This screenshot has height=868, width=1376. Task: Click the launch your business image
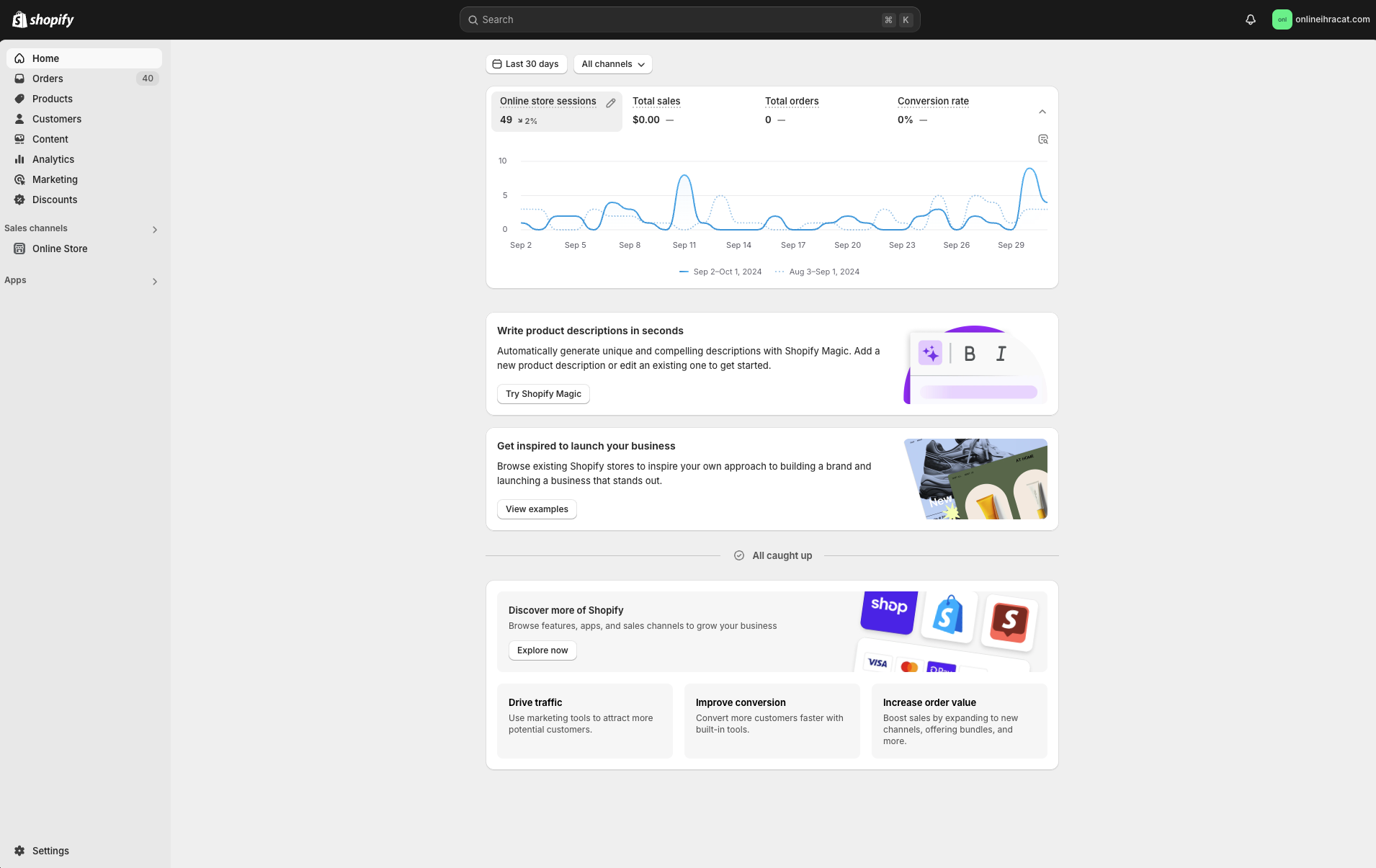(x=975, y=479)
